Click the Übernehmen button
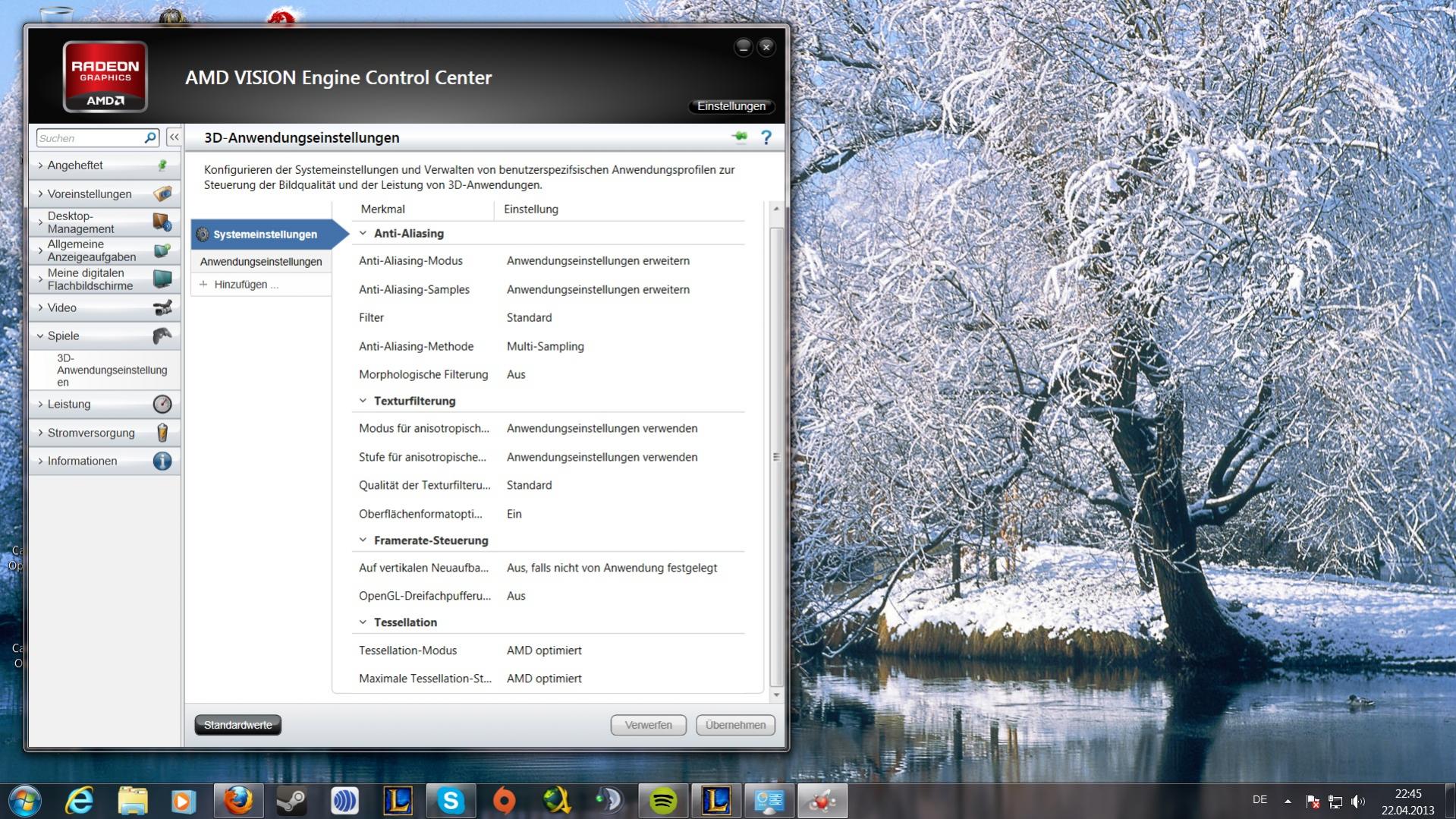Screen dimensions: 1456x819 [735, 725]
